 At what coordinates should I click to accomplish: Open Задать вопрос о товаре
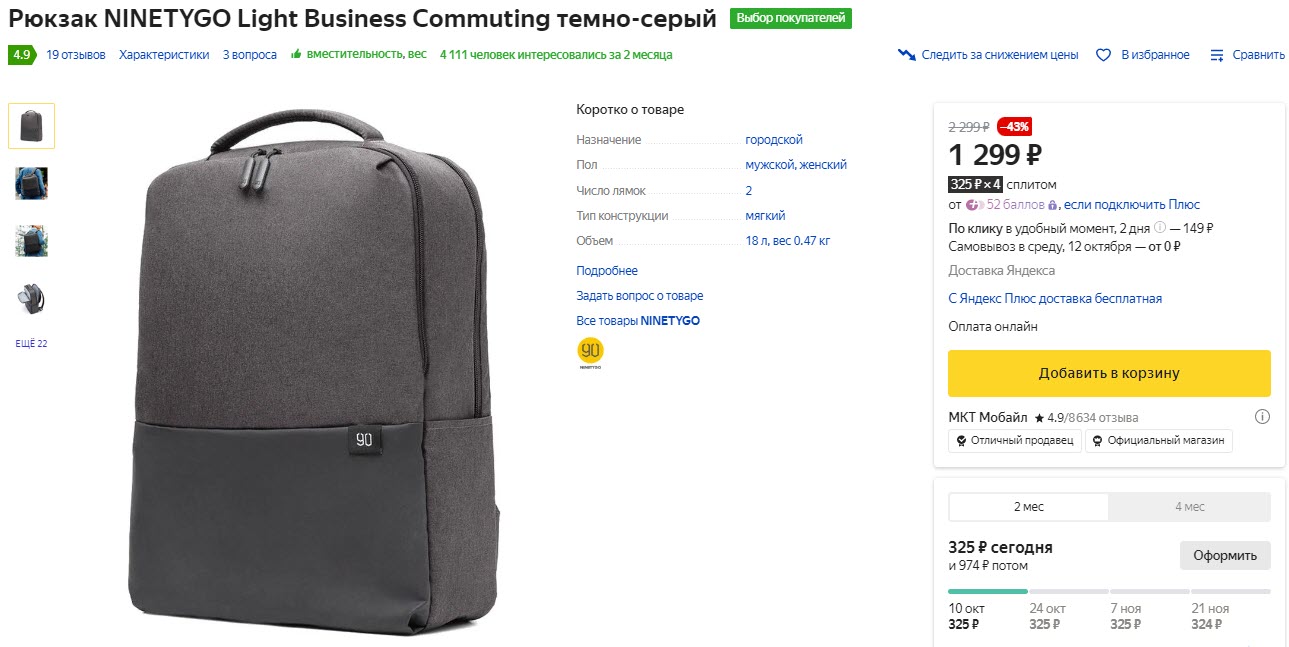pyautogui.click(x=641, y=295)
